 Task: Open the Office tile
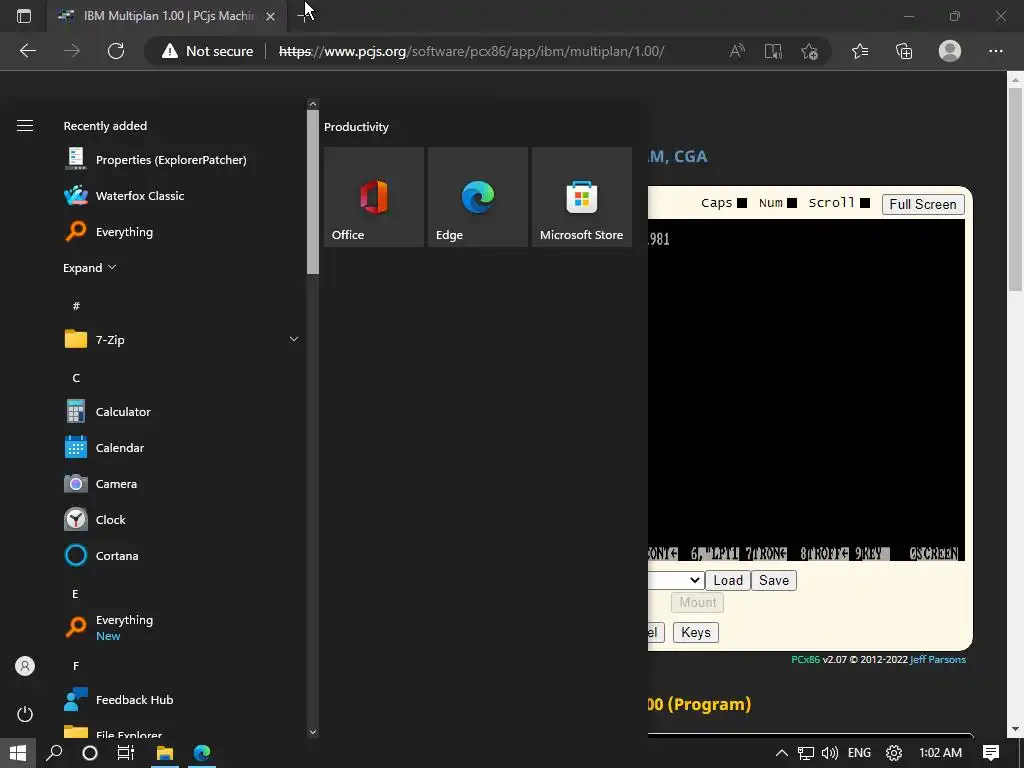coord(374,197)
